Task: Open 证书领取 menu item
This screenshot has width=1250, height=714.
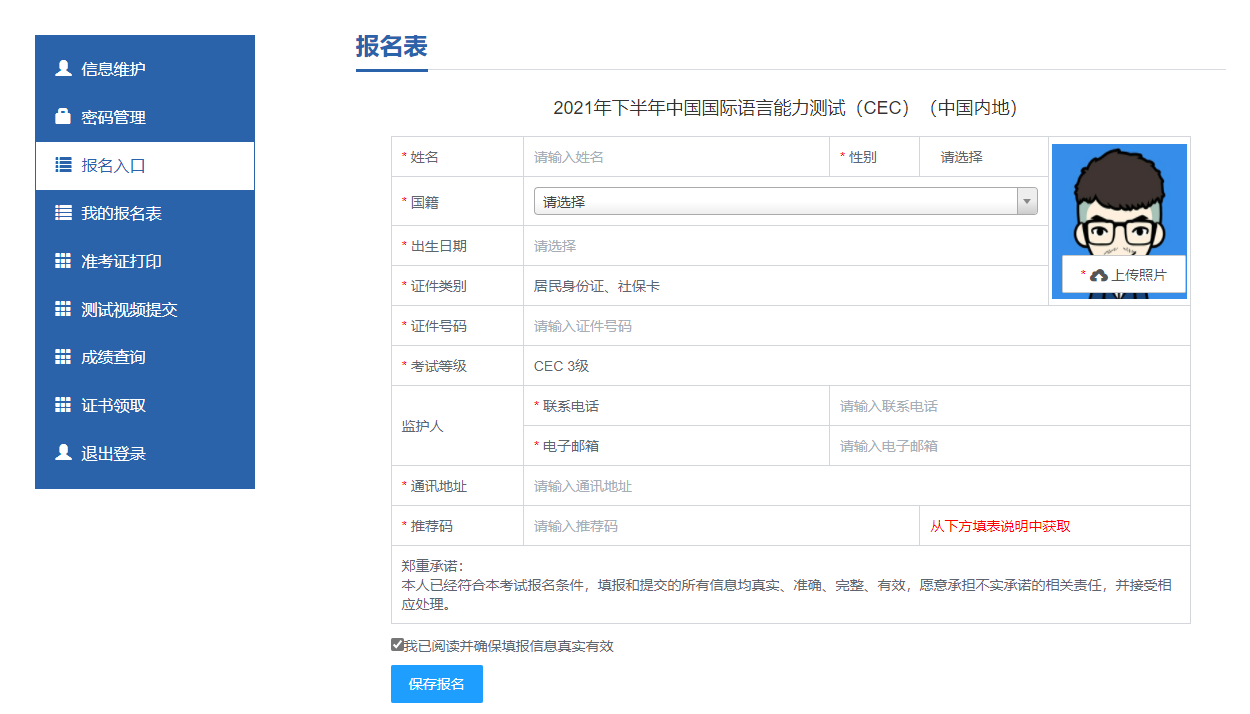Action: pyautogui.click(x=145, y=405)
